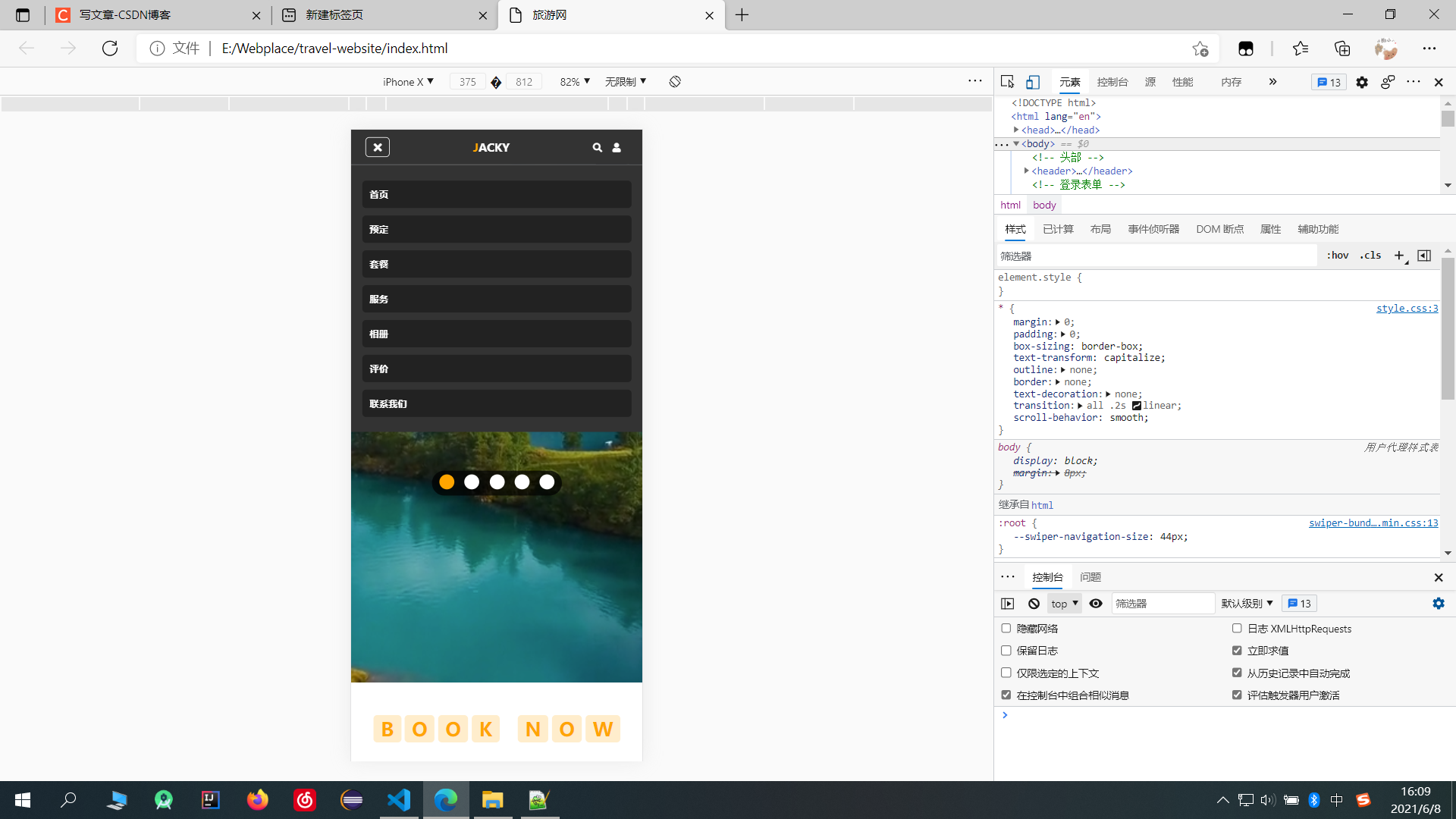Screen dimensions: 1456x819
Task: Click the search icon in the JACKY header
Action: (x=598, y=147)
